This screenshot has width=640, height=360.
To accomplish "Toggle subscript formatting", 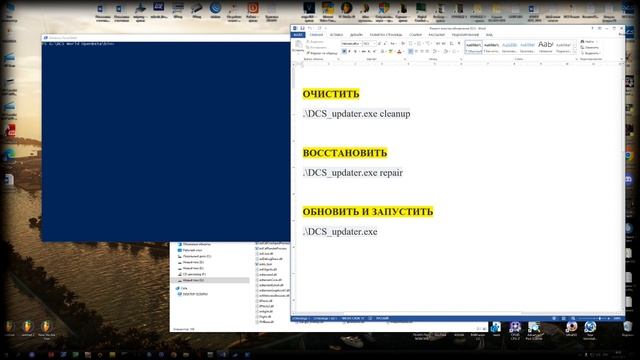I will point(369,51).
